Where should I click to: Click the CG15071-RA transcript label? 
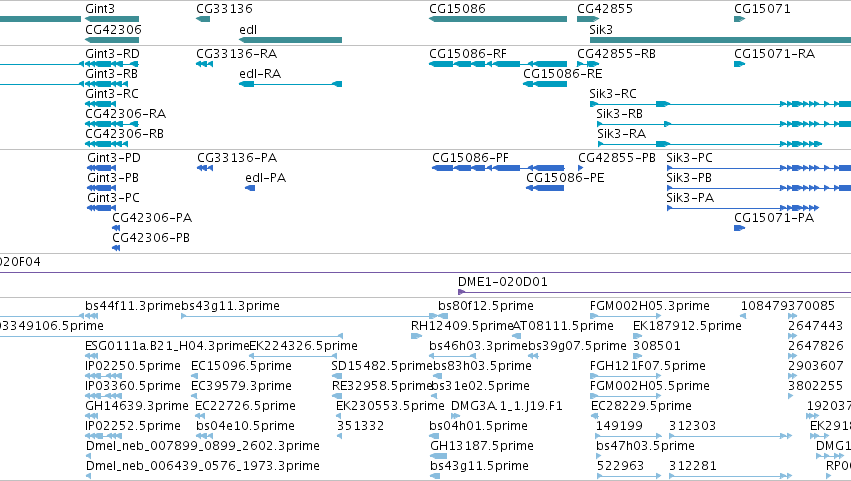[774, 54]
